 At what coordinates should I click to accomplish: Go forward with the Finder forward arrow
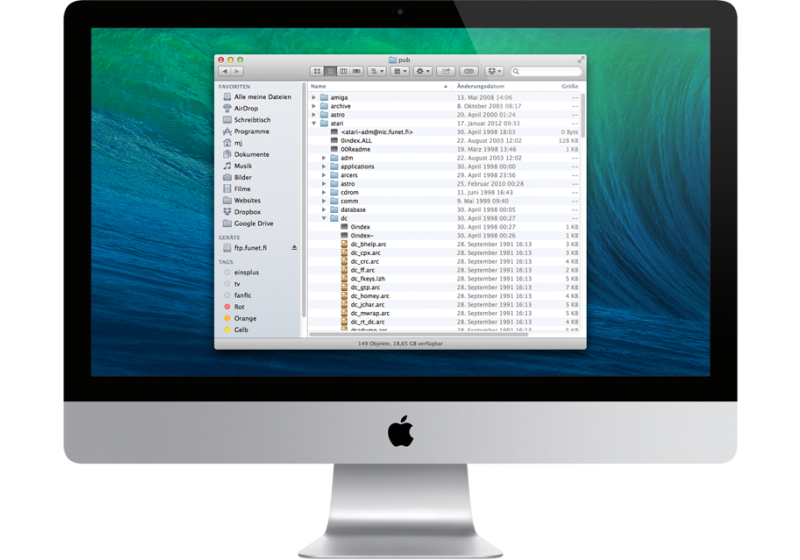[x=237, y=71]
